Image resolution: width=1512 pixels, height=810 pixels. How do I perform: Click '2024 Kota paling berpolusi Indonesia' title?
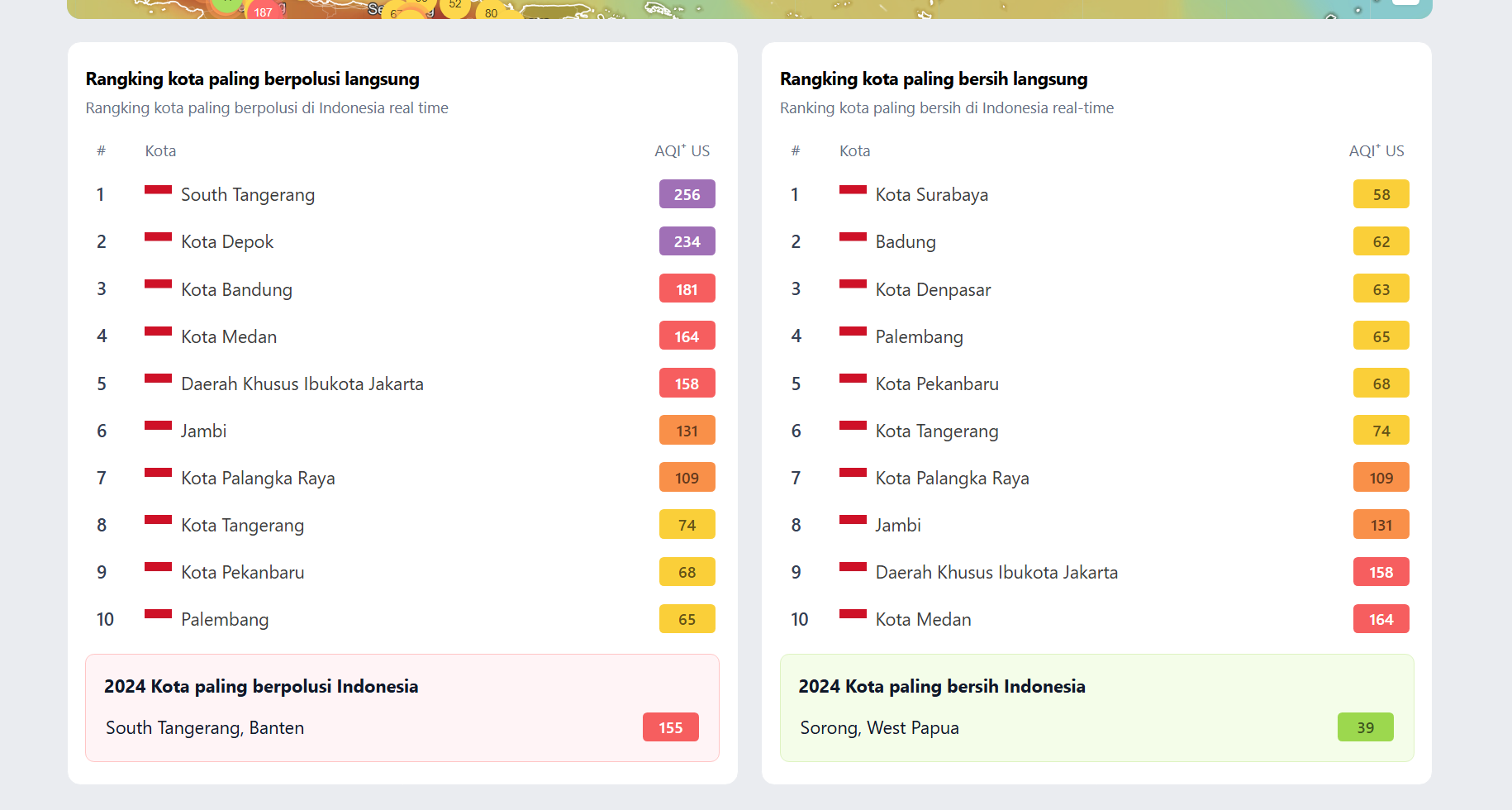click(261, 686)
